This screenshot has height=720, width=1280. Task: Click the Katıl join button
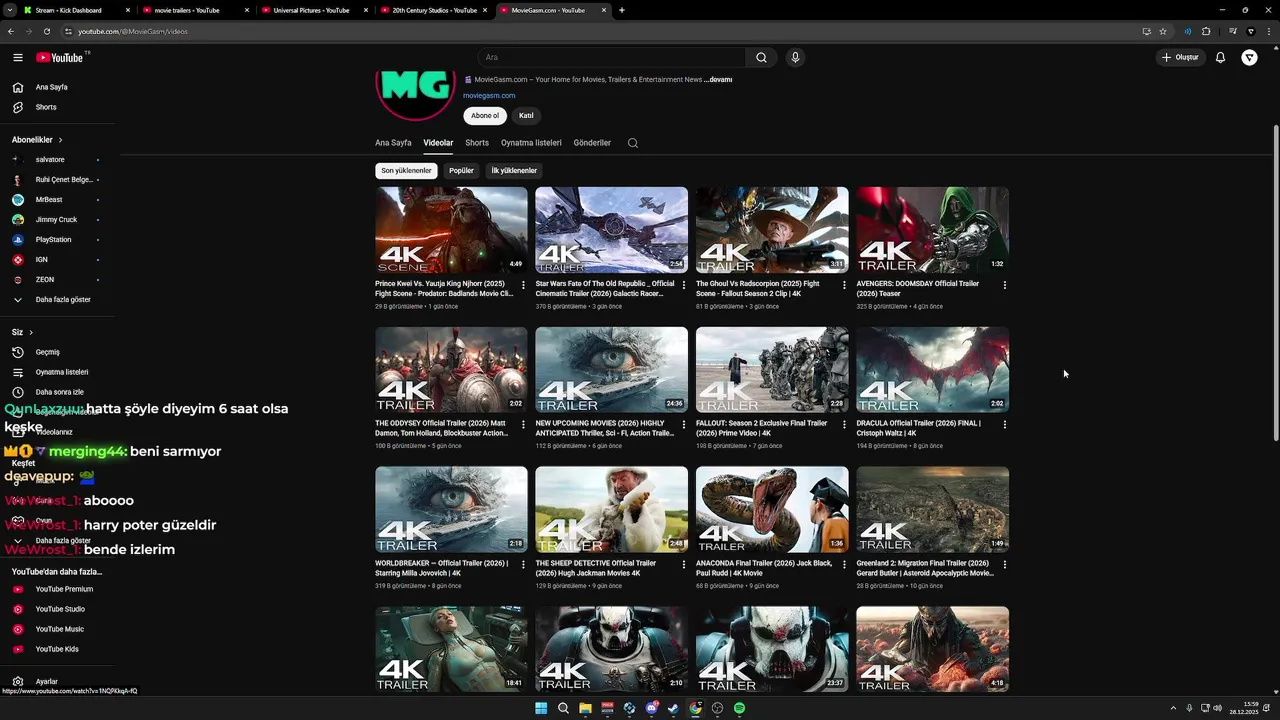(x=526, y=116)
